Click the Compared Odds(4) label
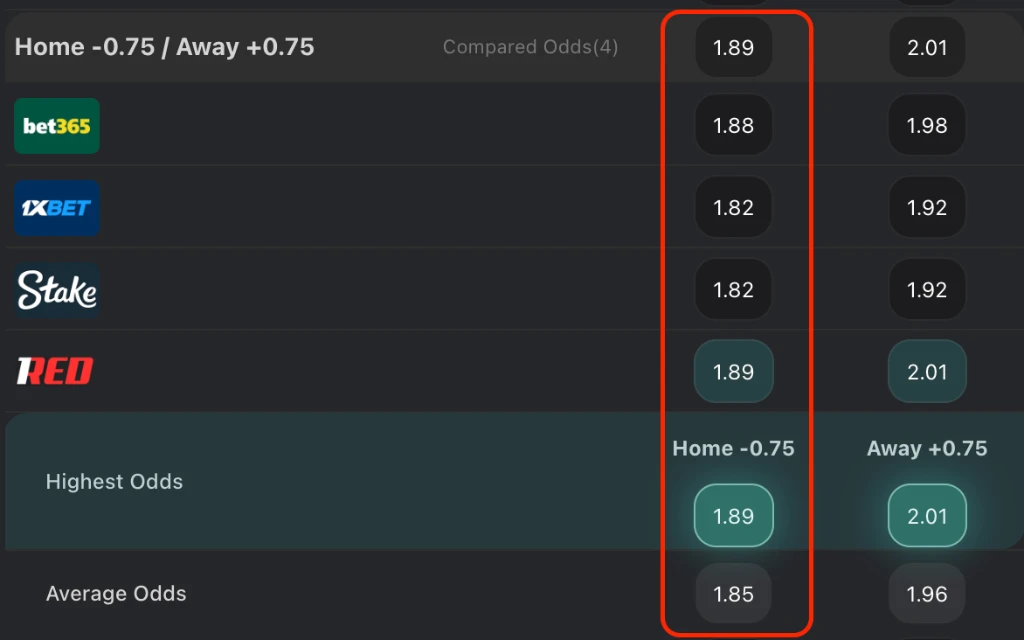1024x640 pixels. (530, 47)
